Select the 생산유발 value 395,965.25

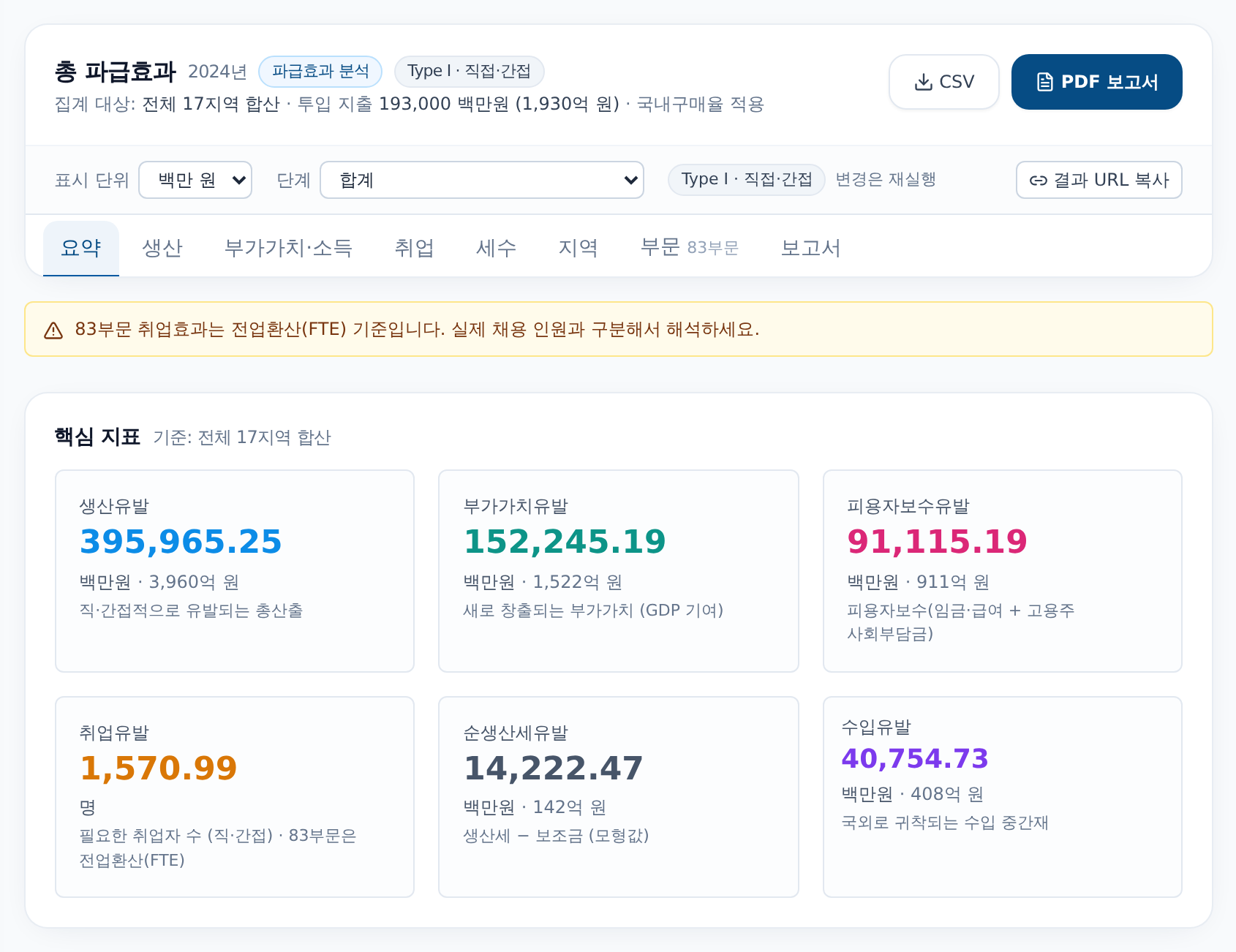click(181, 542)
